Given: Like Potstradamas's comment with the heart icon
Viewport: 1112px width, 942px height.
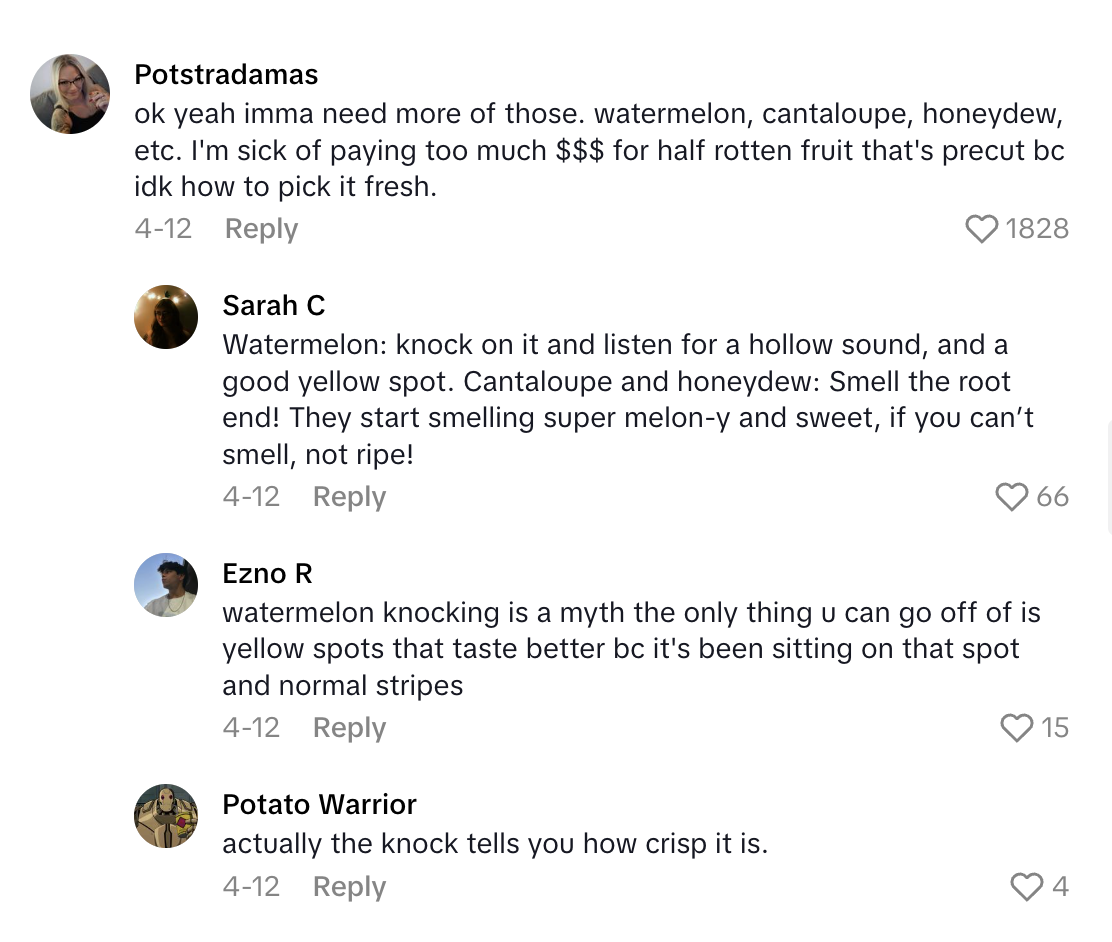Looking at the screenshot, I should tap(982, 229).
